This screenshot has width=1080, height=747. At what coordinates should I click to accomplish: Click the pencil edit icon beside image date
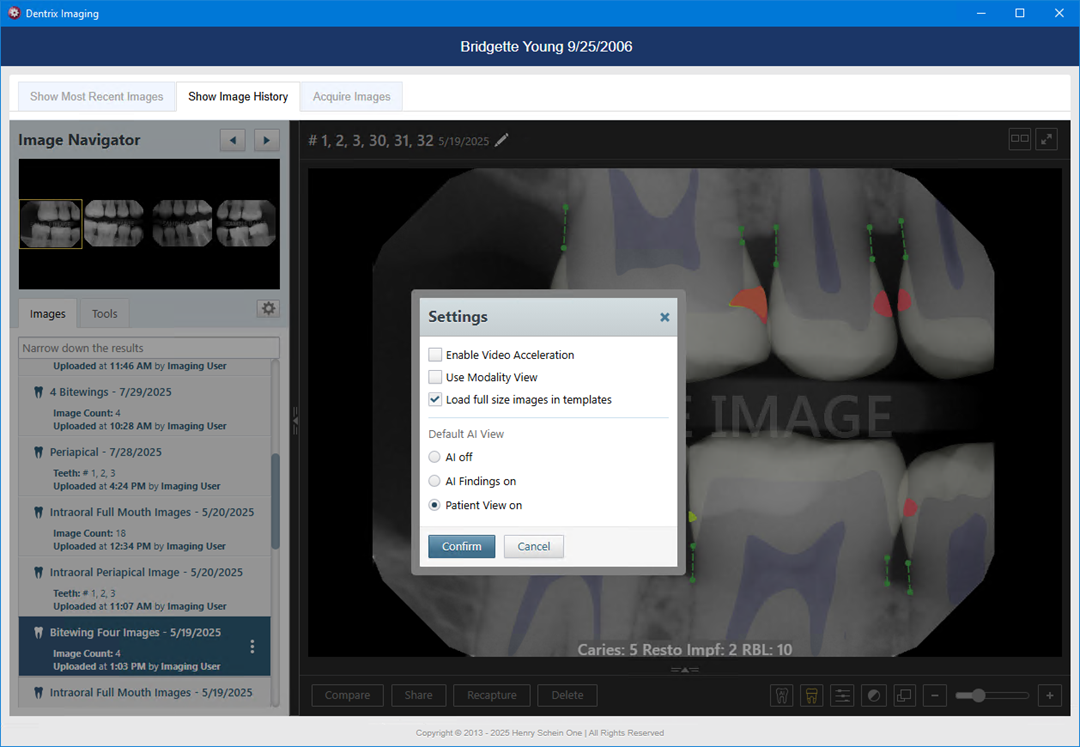[x=502, y=140]
